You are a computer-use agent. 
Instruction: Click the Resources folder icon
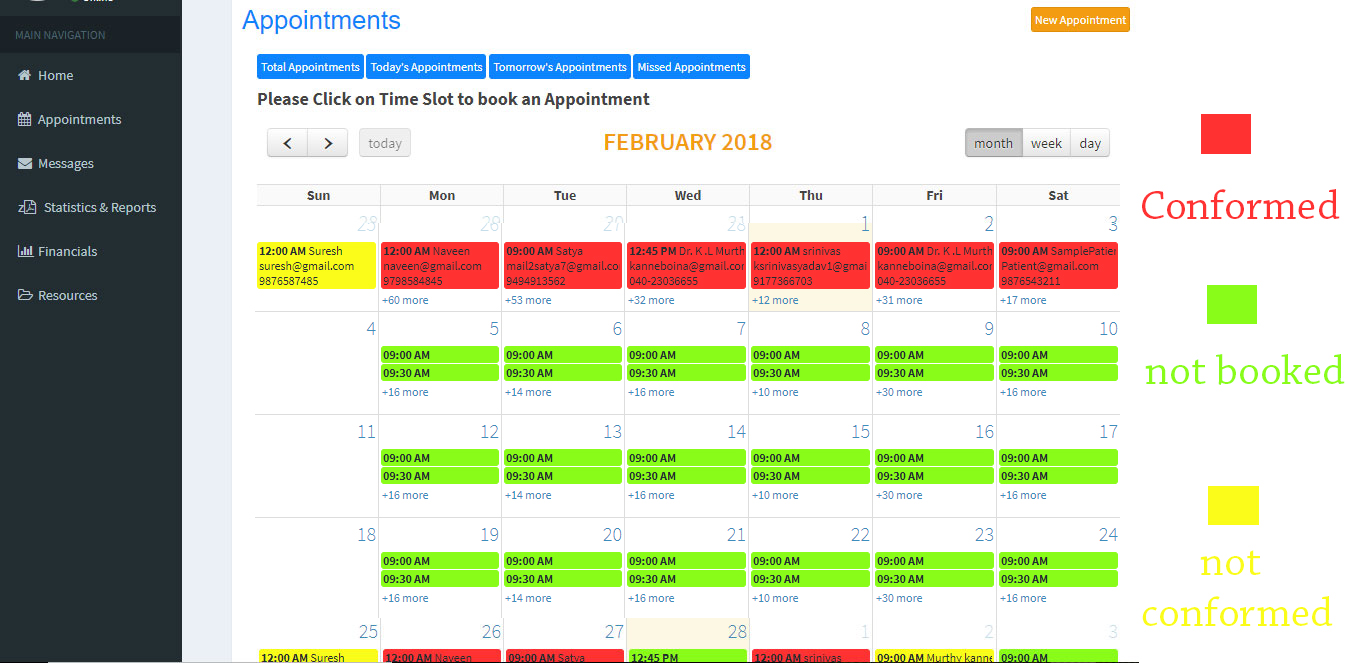(25, 295)
